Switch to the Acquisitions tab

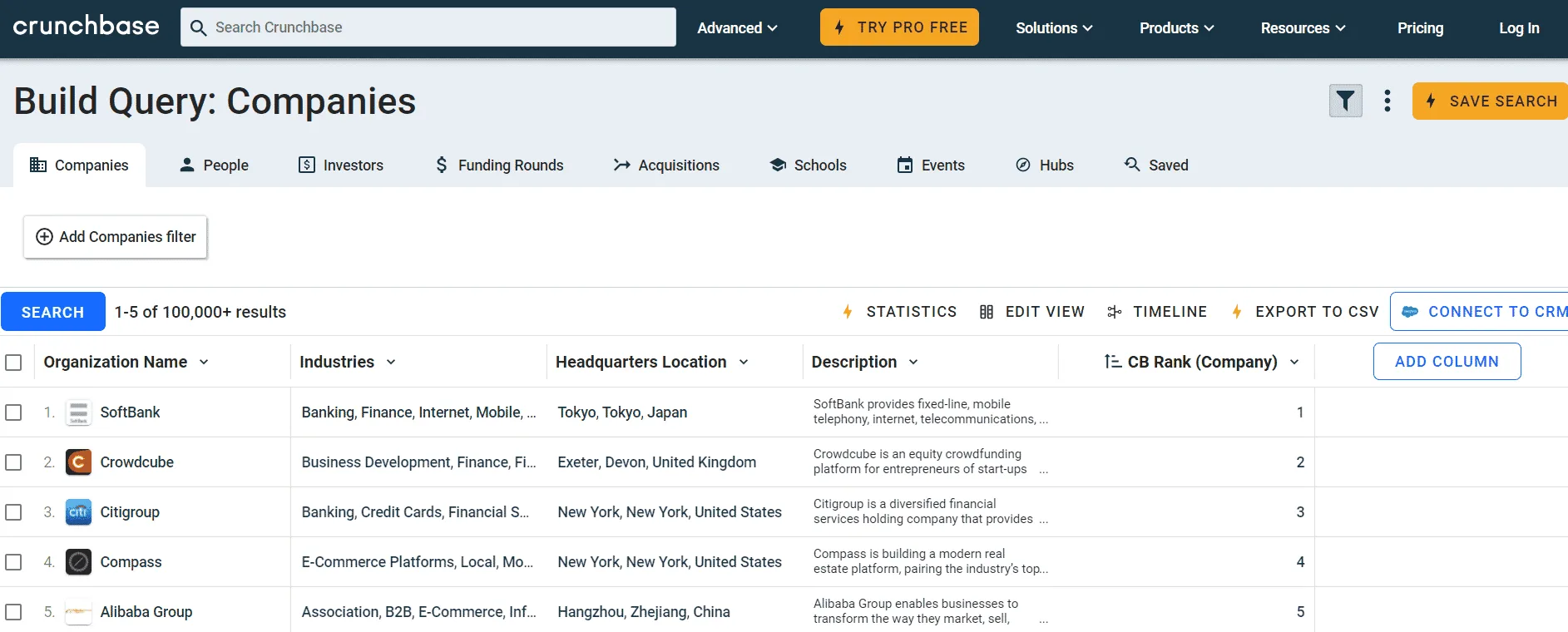point(666,165)
